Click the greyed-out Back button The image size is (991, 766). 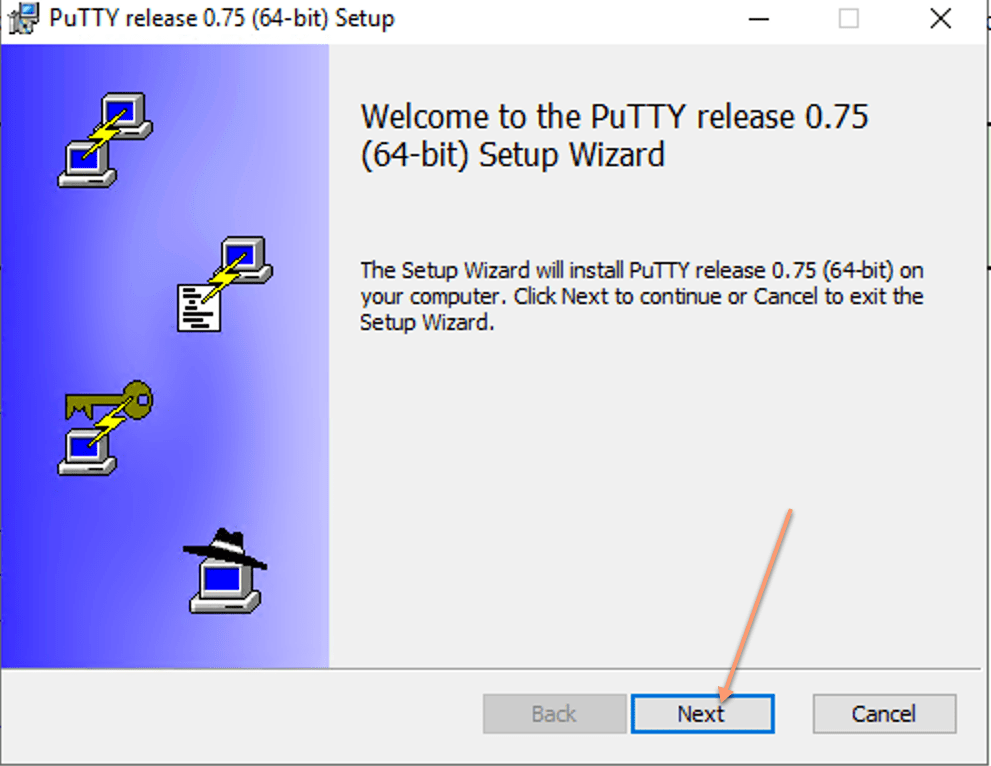point(554,714)
